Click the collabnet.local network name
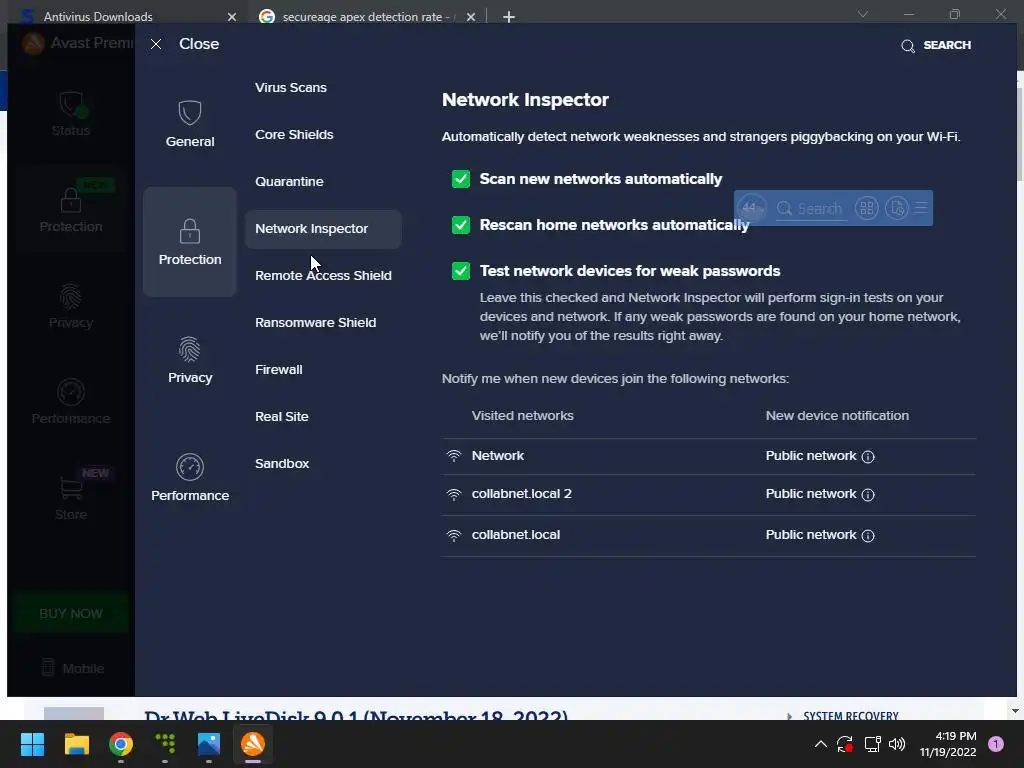Image resolution: width=1024 pixels, height=768 pixels. point(515,535)
